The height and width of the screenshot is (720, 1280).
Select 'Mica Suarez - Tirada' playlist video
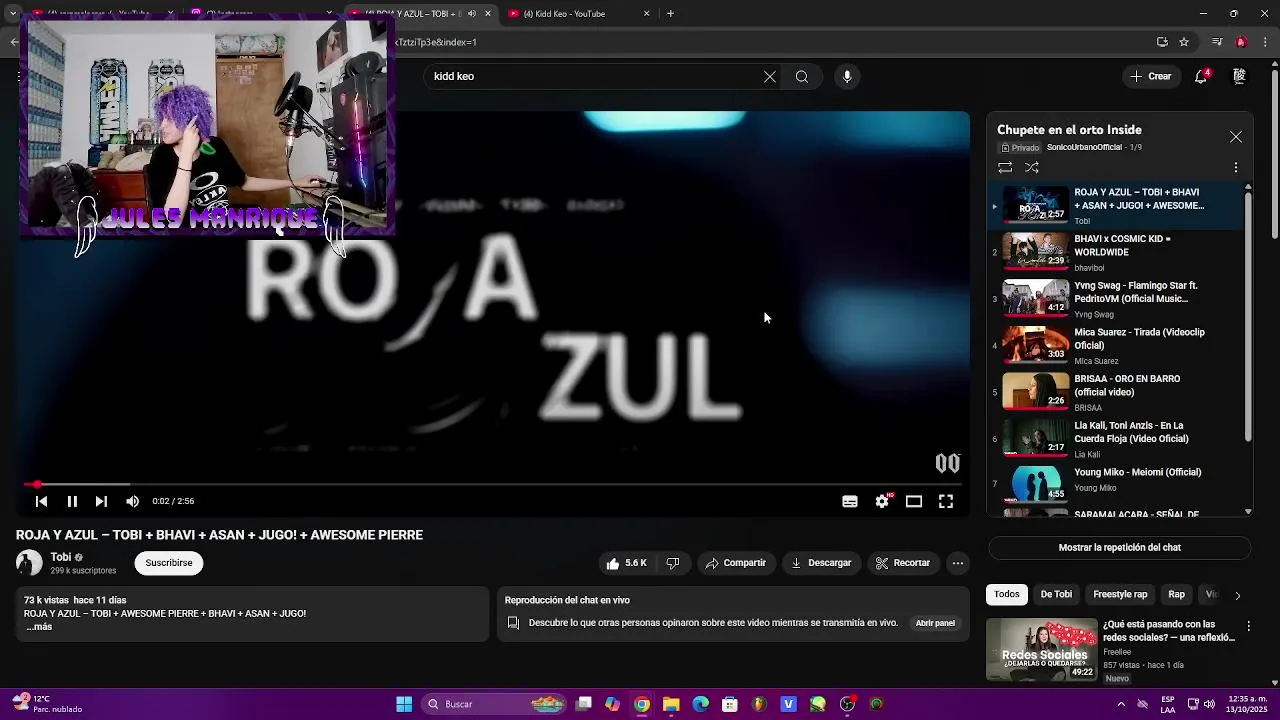click(1115, 346)
